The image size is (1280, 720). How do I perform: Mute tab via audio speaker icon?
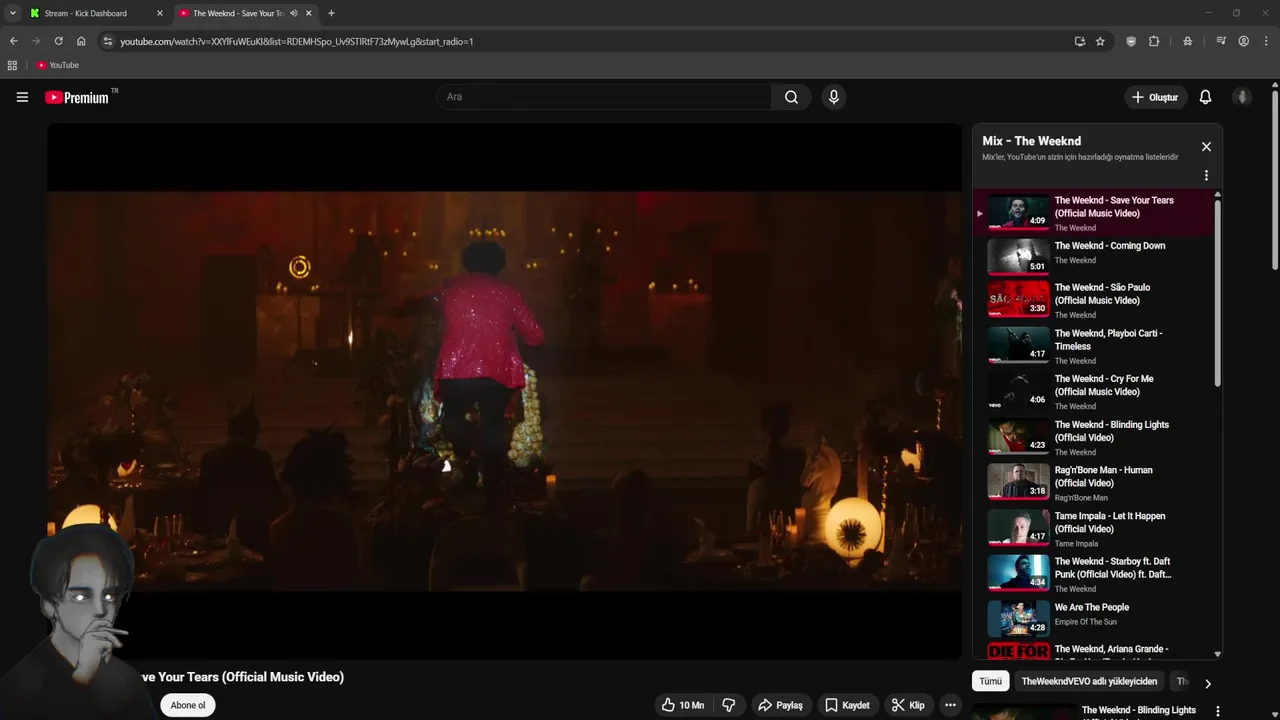tap(293, 13)
